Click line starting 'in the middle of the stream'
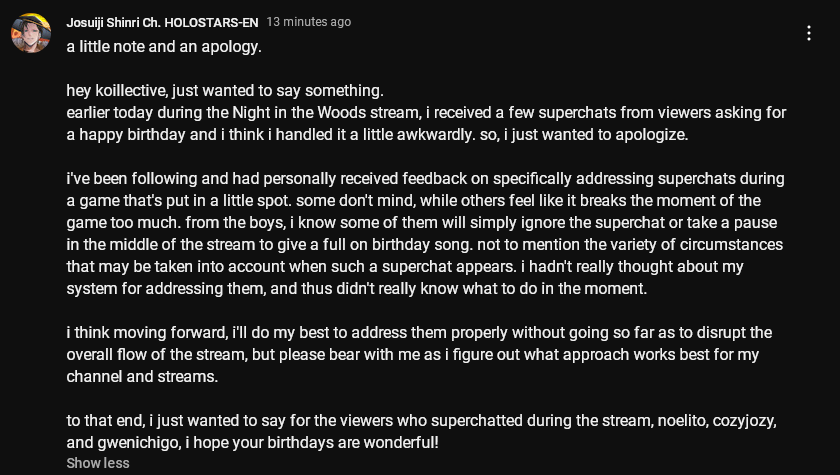 (425, 244)
